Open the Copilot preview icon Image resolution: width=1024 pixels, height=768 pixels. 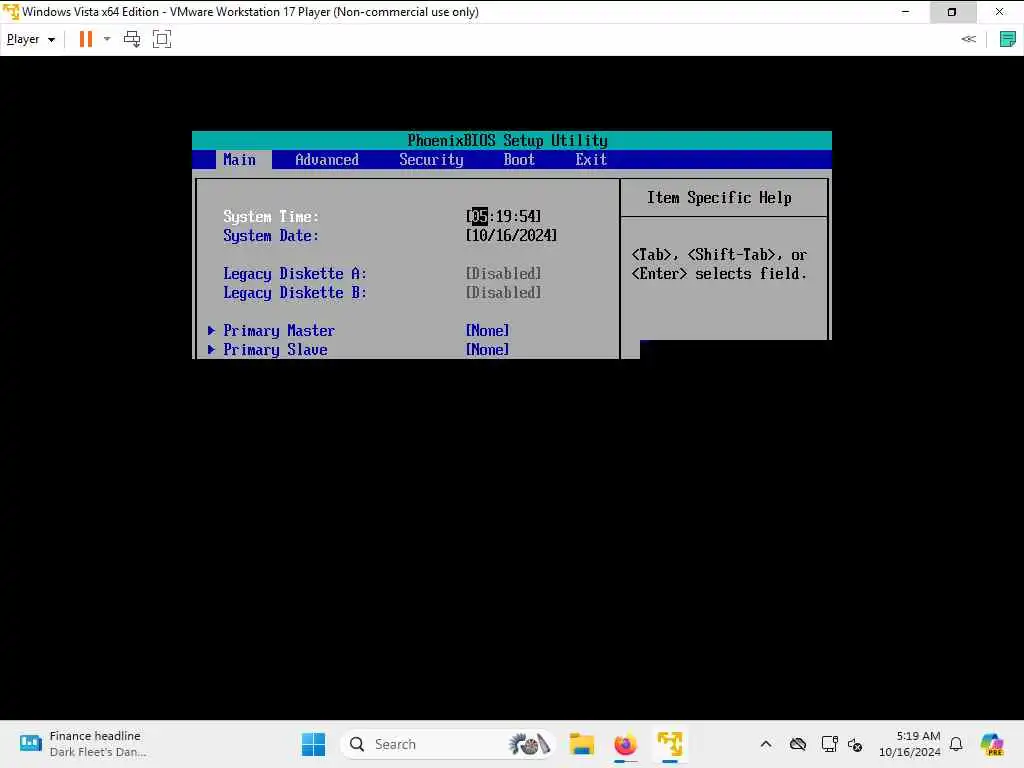click(992, 744)
